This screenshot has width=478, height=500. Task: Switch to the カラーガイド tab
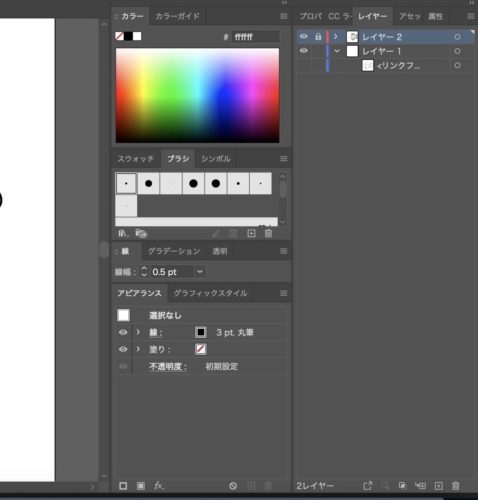click(x=177, y=16)
